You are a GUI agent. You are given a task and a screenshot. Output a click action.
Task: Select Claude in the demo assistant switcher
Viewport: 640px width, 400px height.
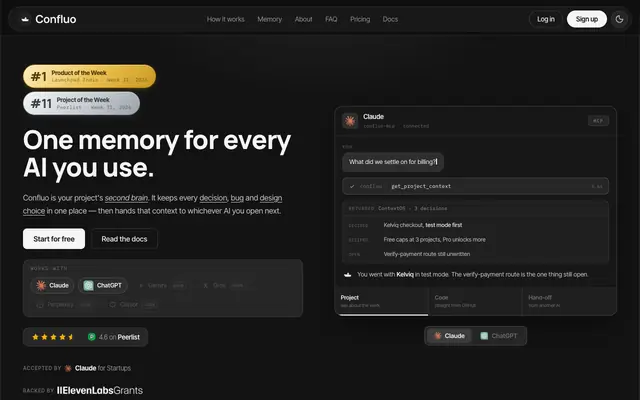pos(449,336)
